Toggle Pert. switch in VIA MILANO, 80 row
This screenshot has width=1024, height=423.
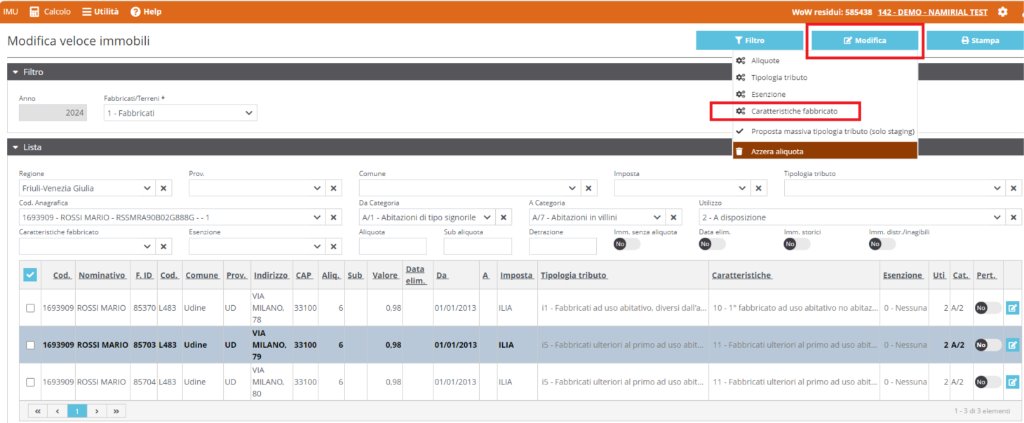(x=987, y=381)
